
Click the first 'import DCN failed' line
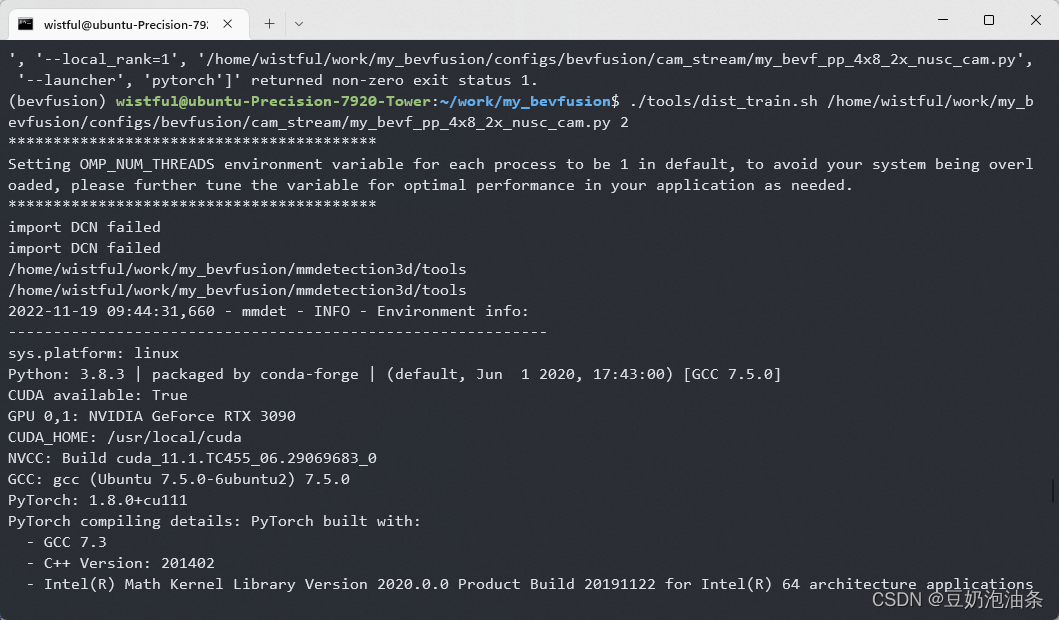(x=84, y=227)
